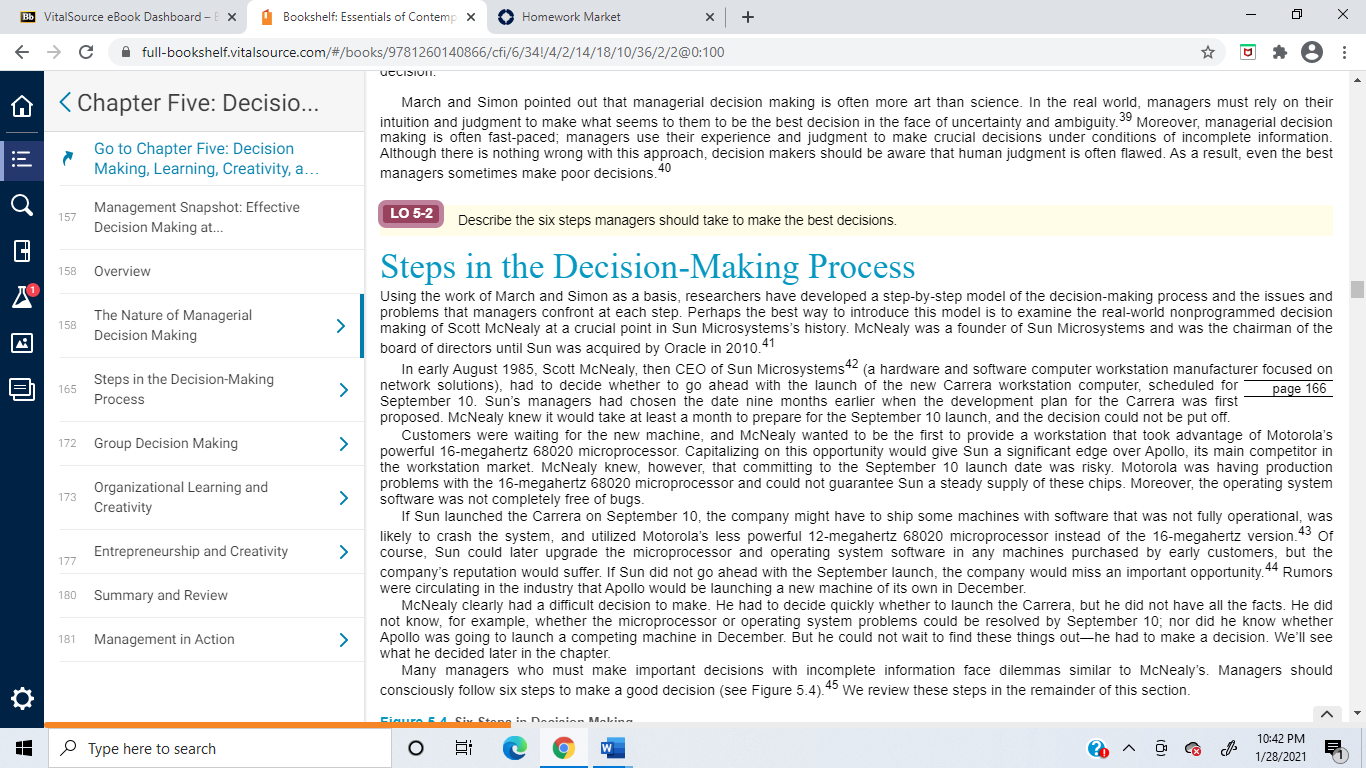Close the Homework Market tab
The image size is (1366, 768).
pyautogui.click(x=710, y=17)
